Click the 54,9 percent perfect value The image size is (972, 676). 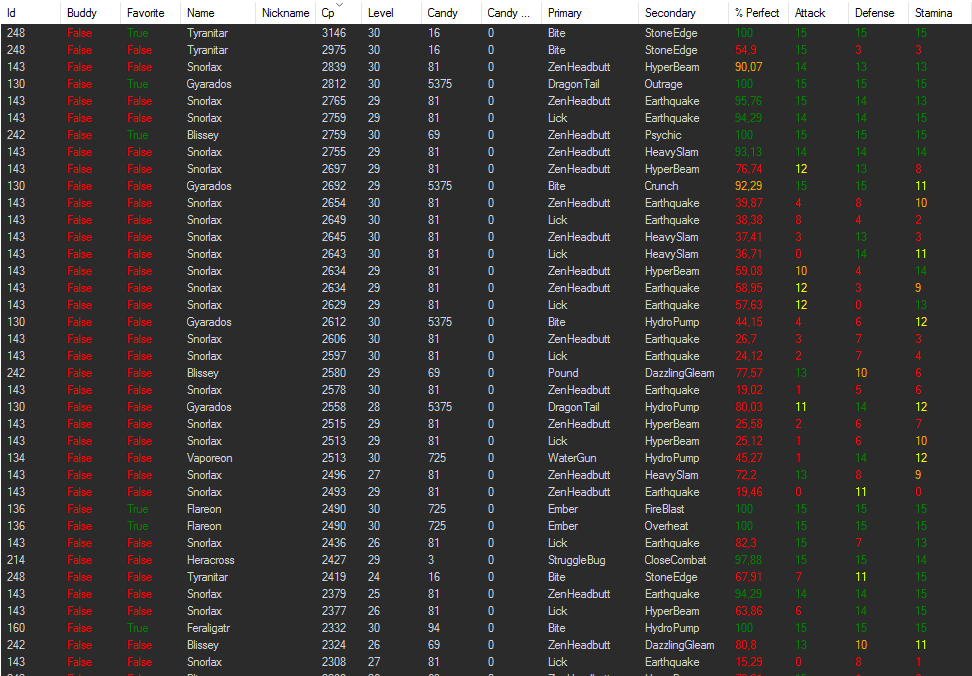pyautogui.click(x=746, y=50)
